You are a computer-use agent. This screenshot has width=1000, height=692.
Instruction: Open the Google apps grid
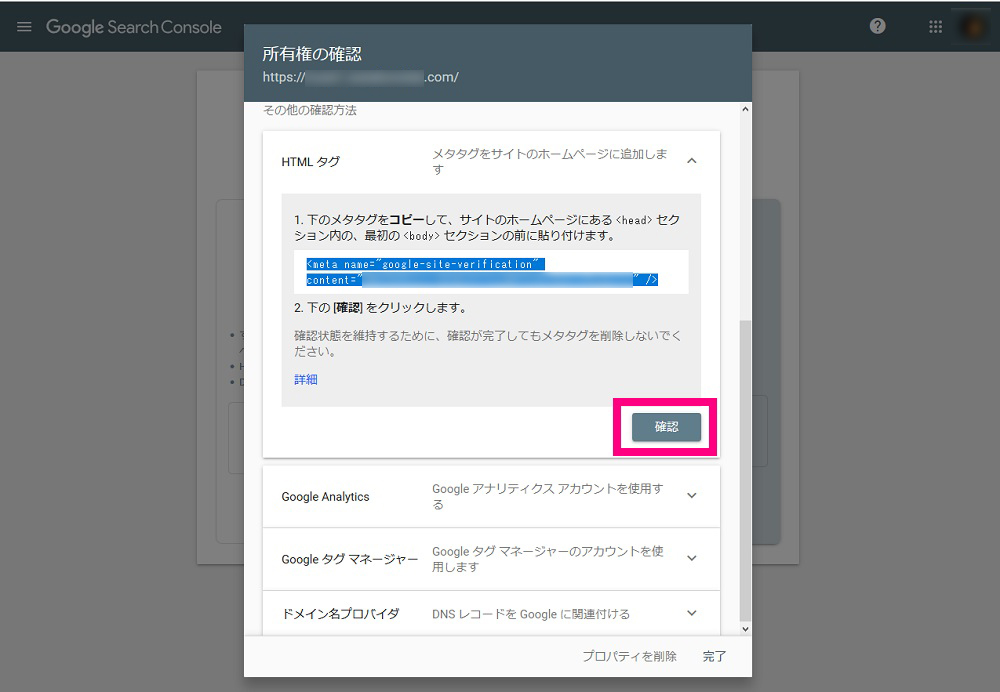[x=936, y=27]
